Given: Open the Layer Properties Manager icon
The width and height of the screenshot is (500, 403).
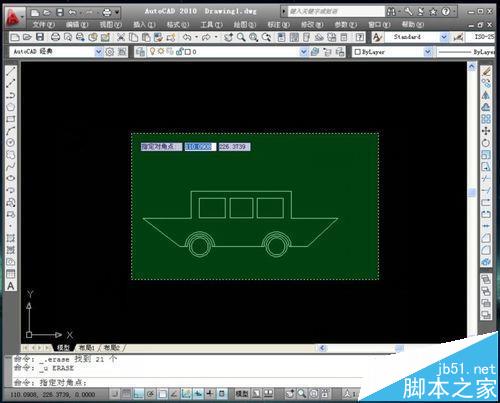Looking at the screenshot, I should 140,52.
